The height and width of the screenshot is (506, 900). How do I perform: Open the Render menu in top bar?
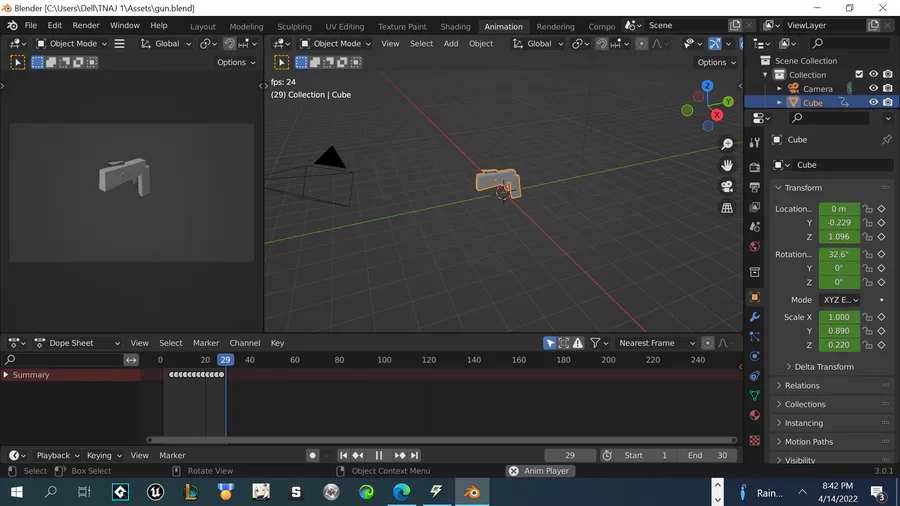(86, 25)
